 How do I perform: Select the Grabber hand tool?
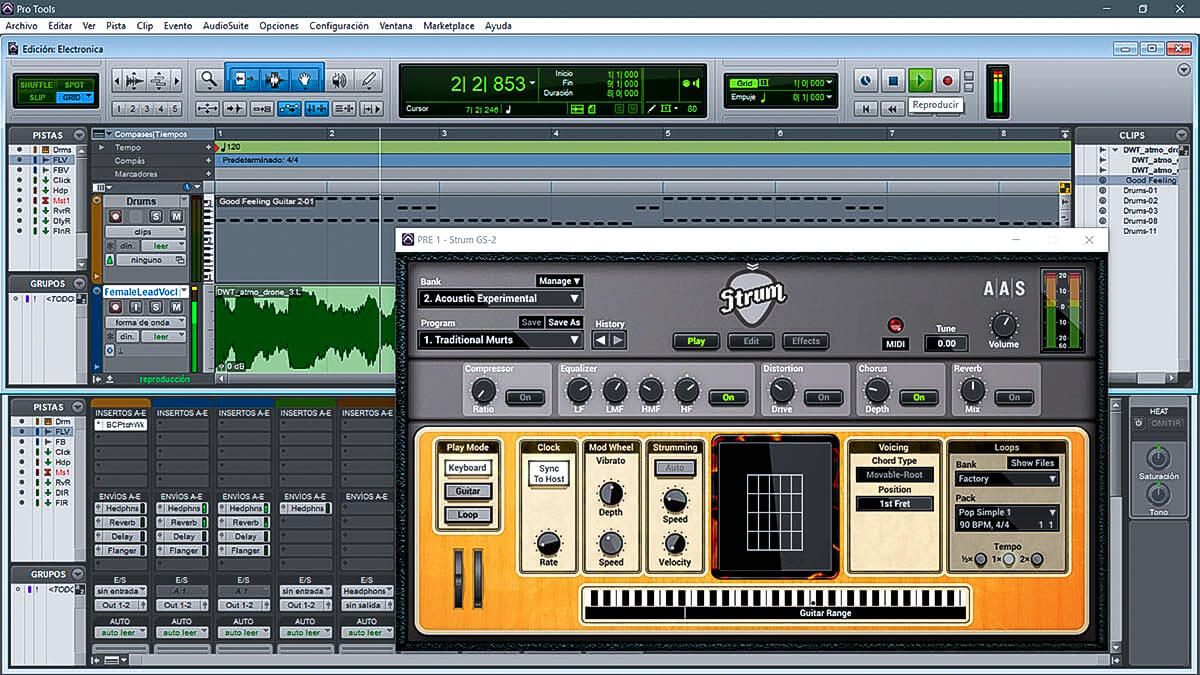click(305, 80)
